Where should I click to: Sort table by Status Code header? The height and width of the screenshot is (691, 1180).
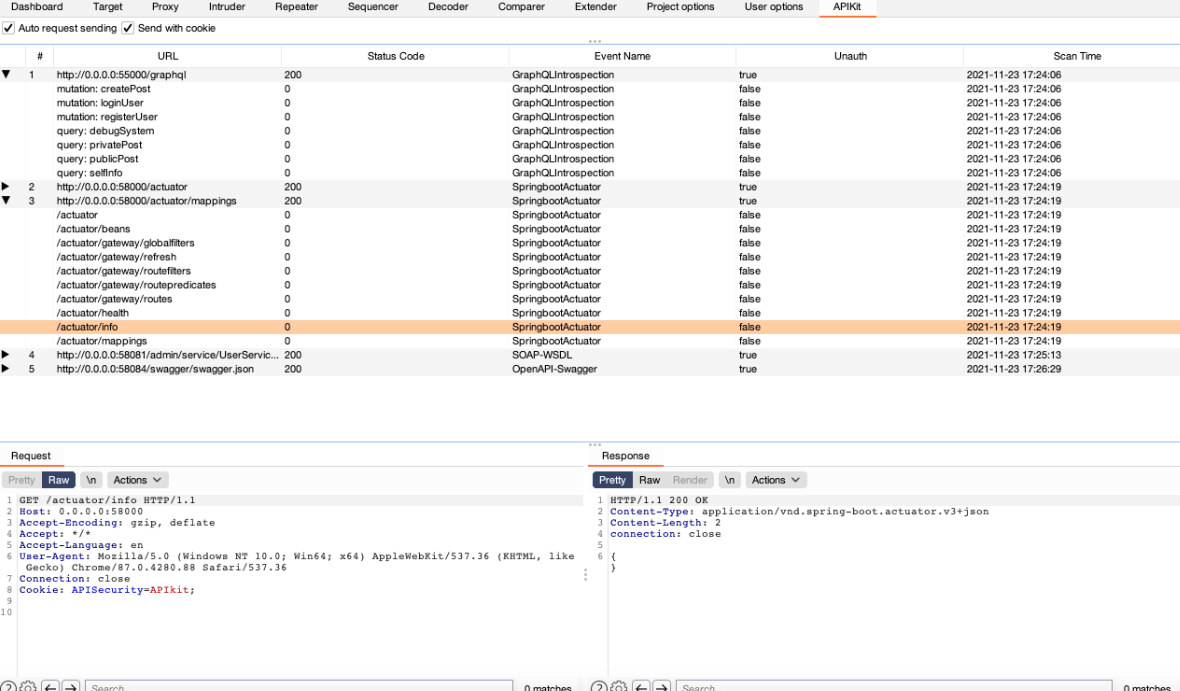pos(396,56)
